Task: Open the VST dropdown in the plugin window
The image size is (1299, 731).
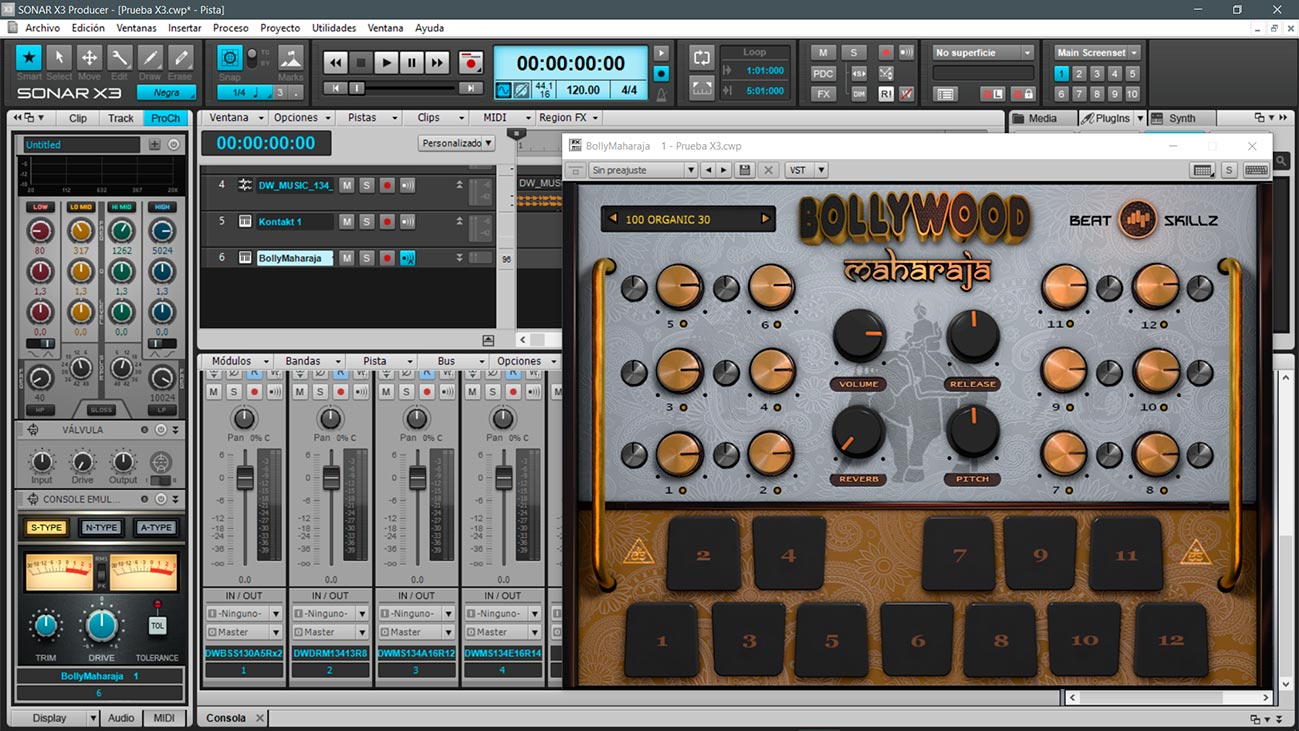Action: (806, 171)
